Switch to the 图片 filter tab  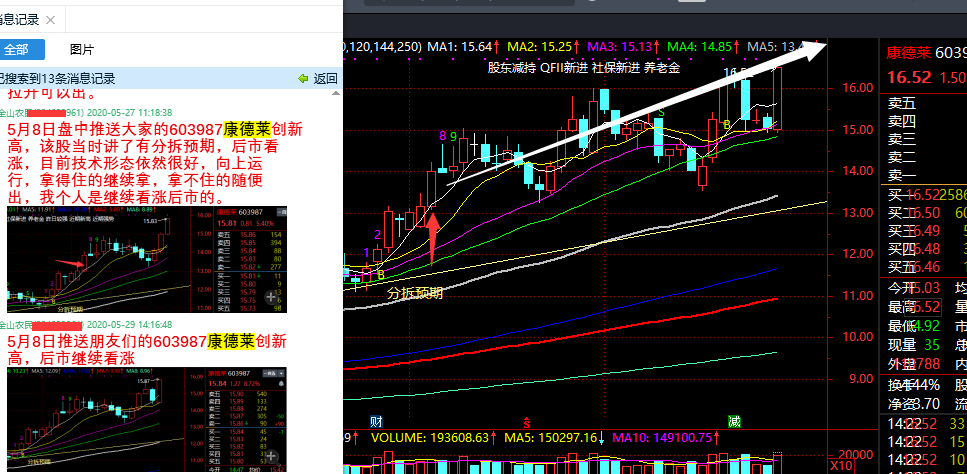tap(82, 50)
